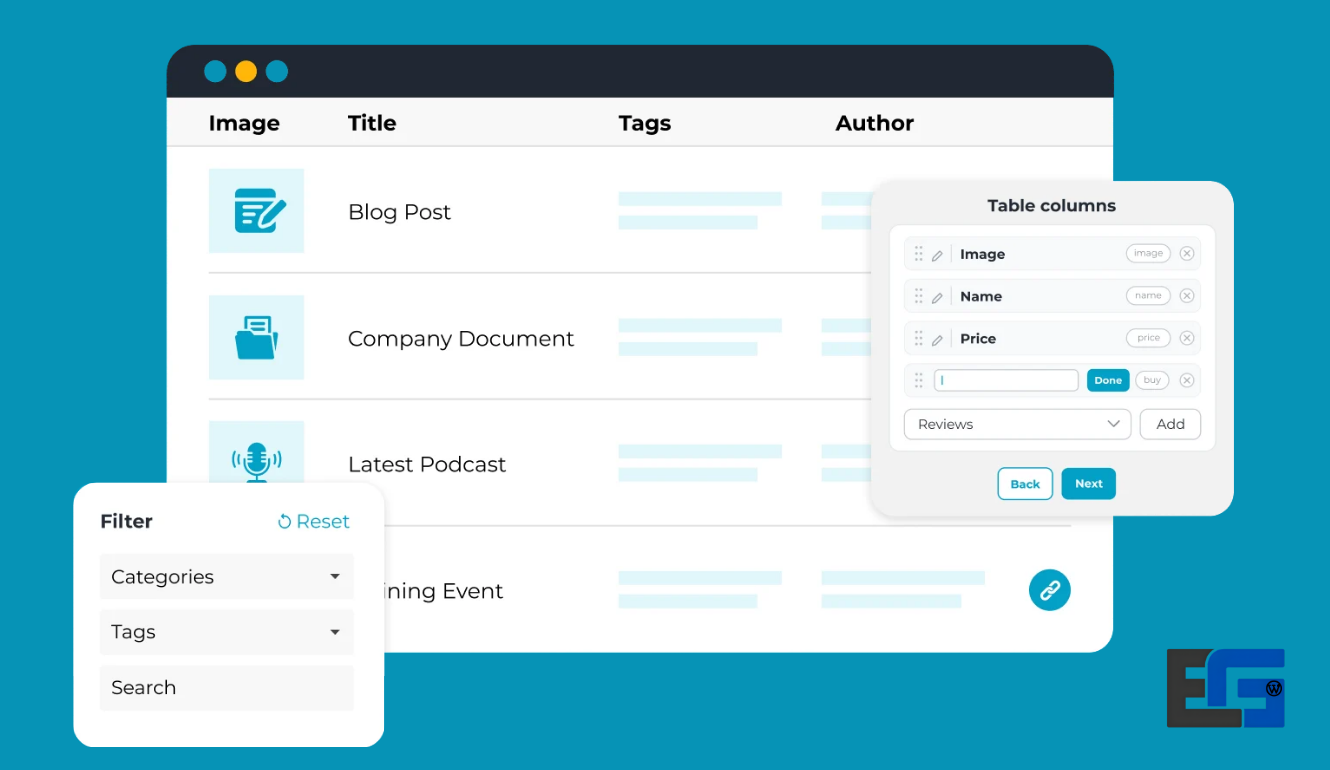This screenshot has width=1330, height=770.
Task: Click the "image" tag pill
Action: 1148,254
